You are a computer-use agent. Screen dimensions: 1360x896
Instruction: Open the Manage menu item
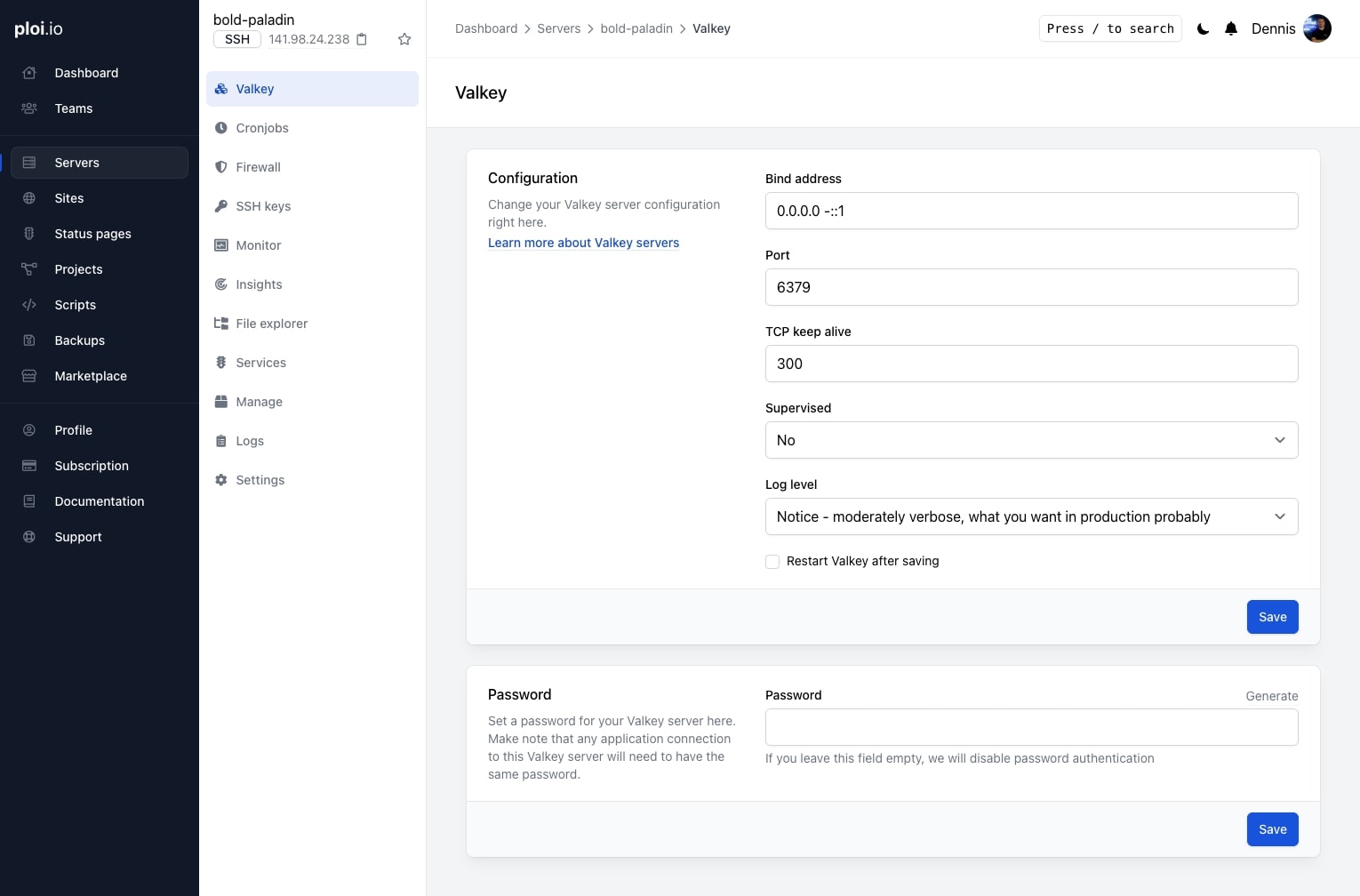[x=312, y=402]
